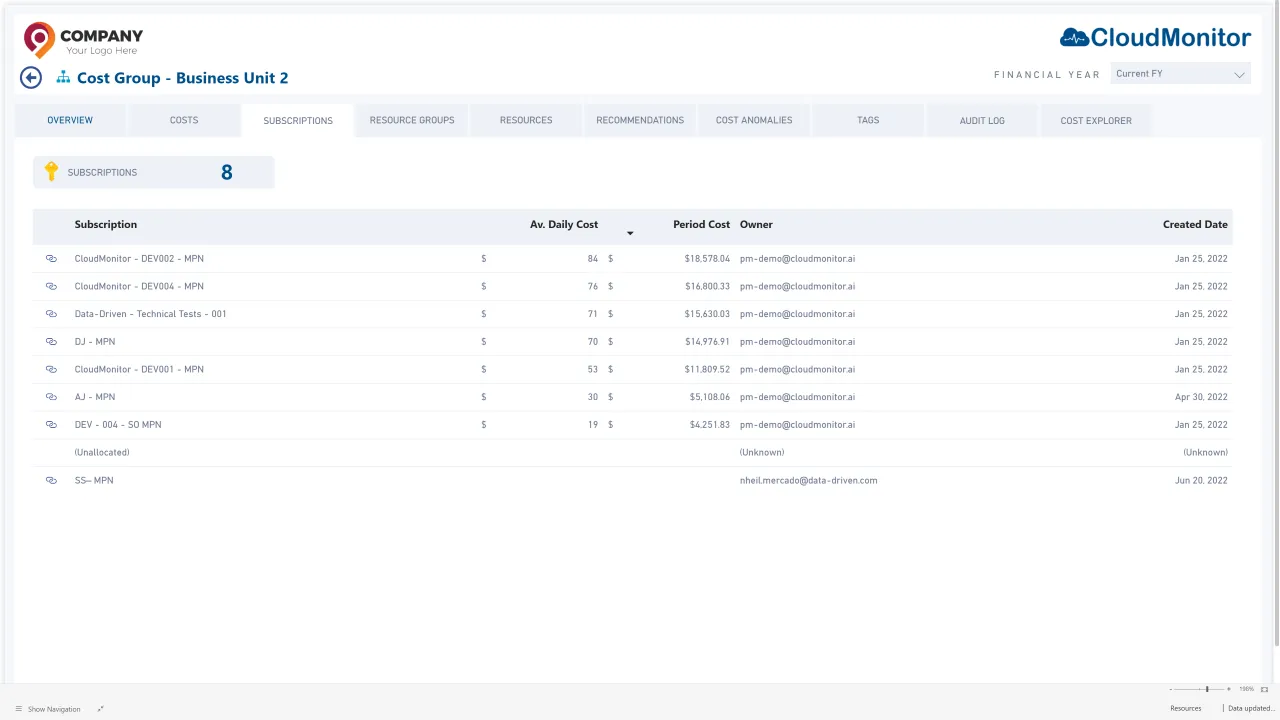Image resolution: width=1280 pixels, height=720 pixels.
Task: Click the fit-to-page icon beside zoom percentage
Action: [x=1265, y=689]
